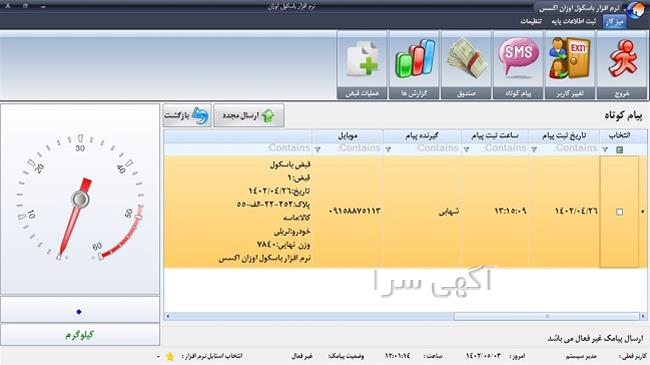
Task: Open the ثبت اطلاعات پایه menu
Action: [574, 22]
